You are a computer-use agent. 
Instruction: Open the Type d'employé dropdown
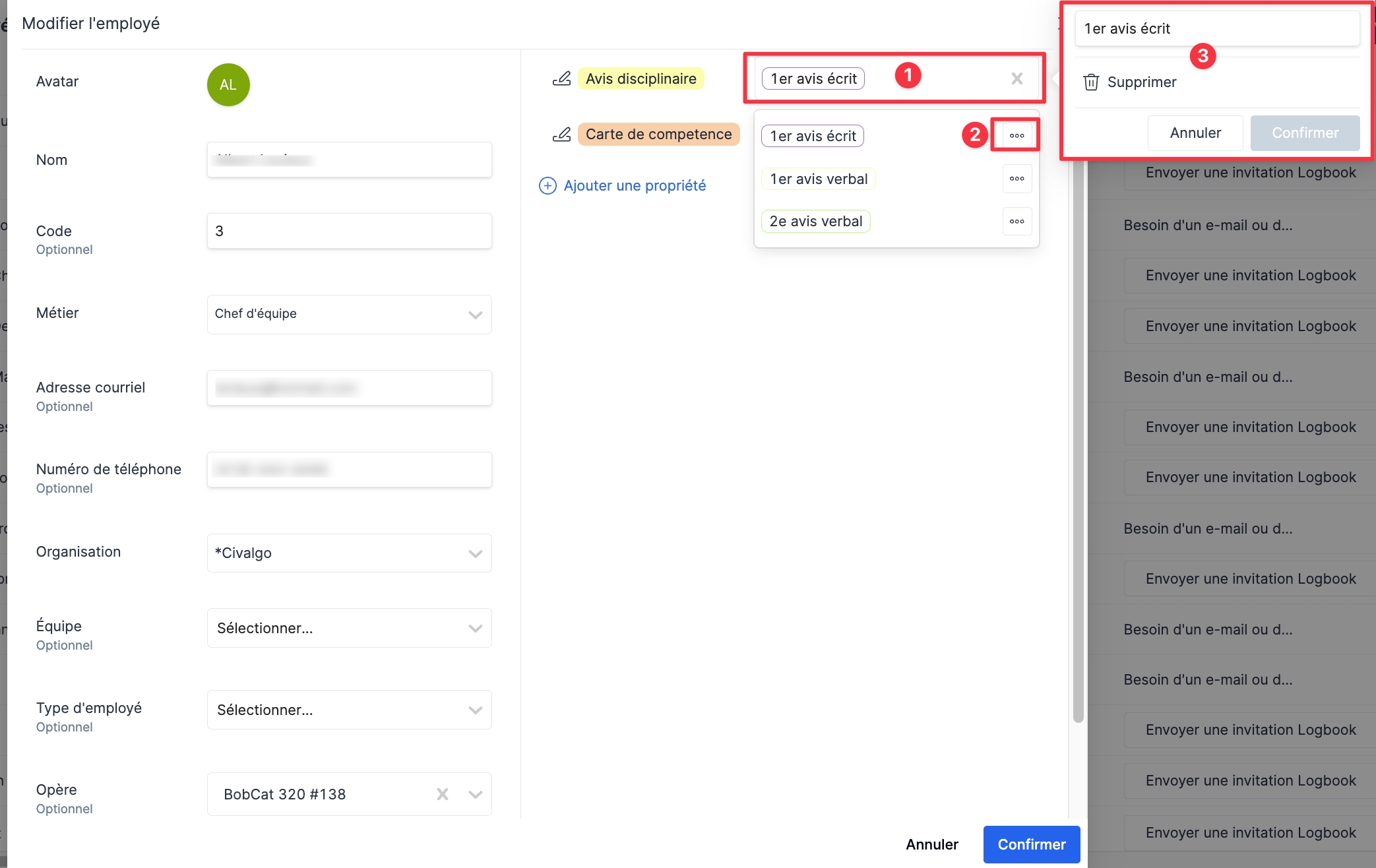(x=475, y=710)
